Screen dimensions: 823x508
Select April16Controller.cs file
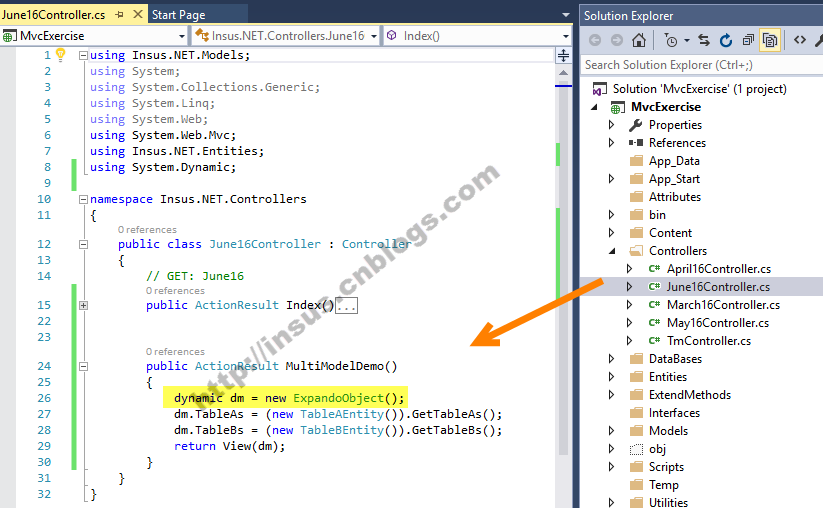pos(719,269)
